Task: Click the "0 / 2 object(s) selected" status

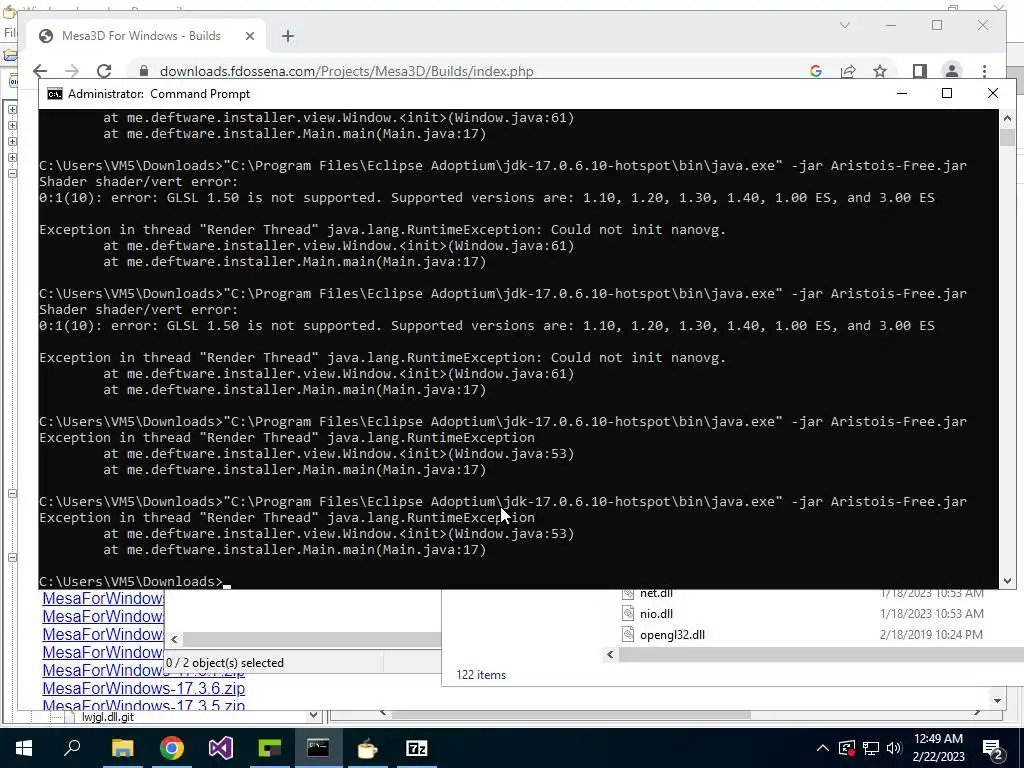Action: coord(225,663)
